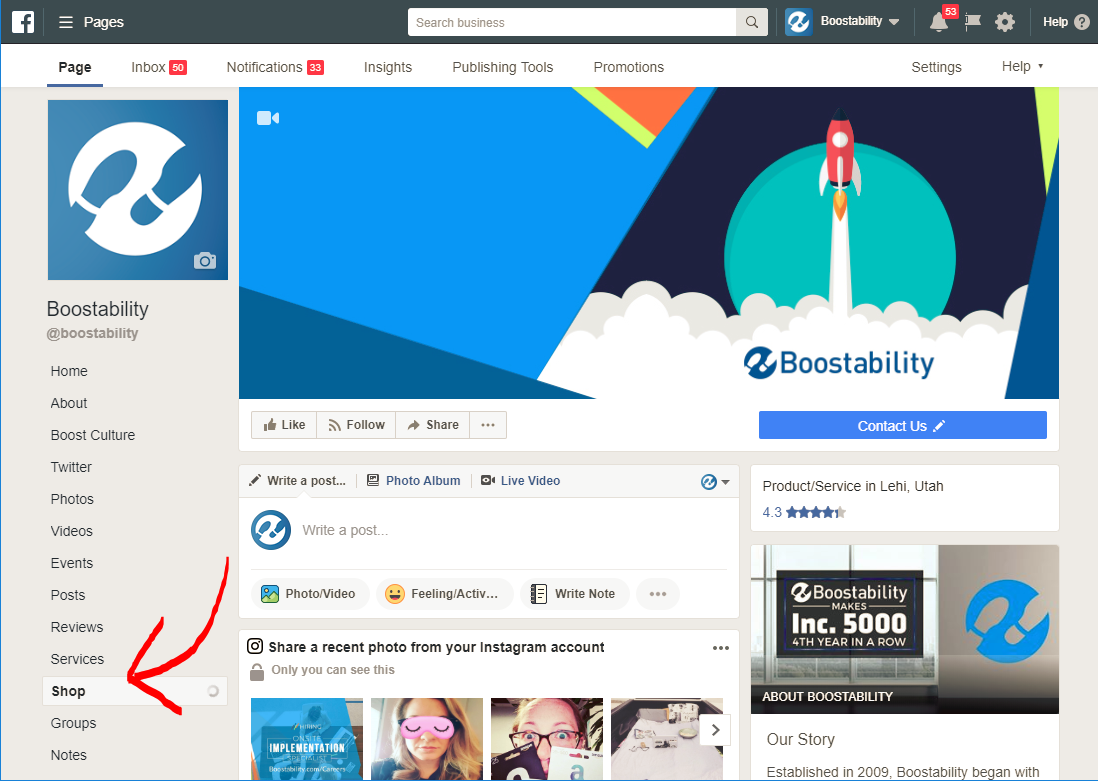Open About in left sidebar
This screenshot has width=1098, height=781.
tap(69, 403)
